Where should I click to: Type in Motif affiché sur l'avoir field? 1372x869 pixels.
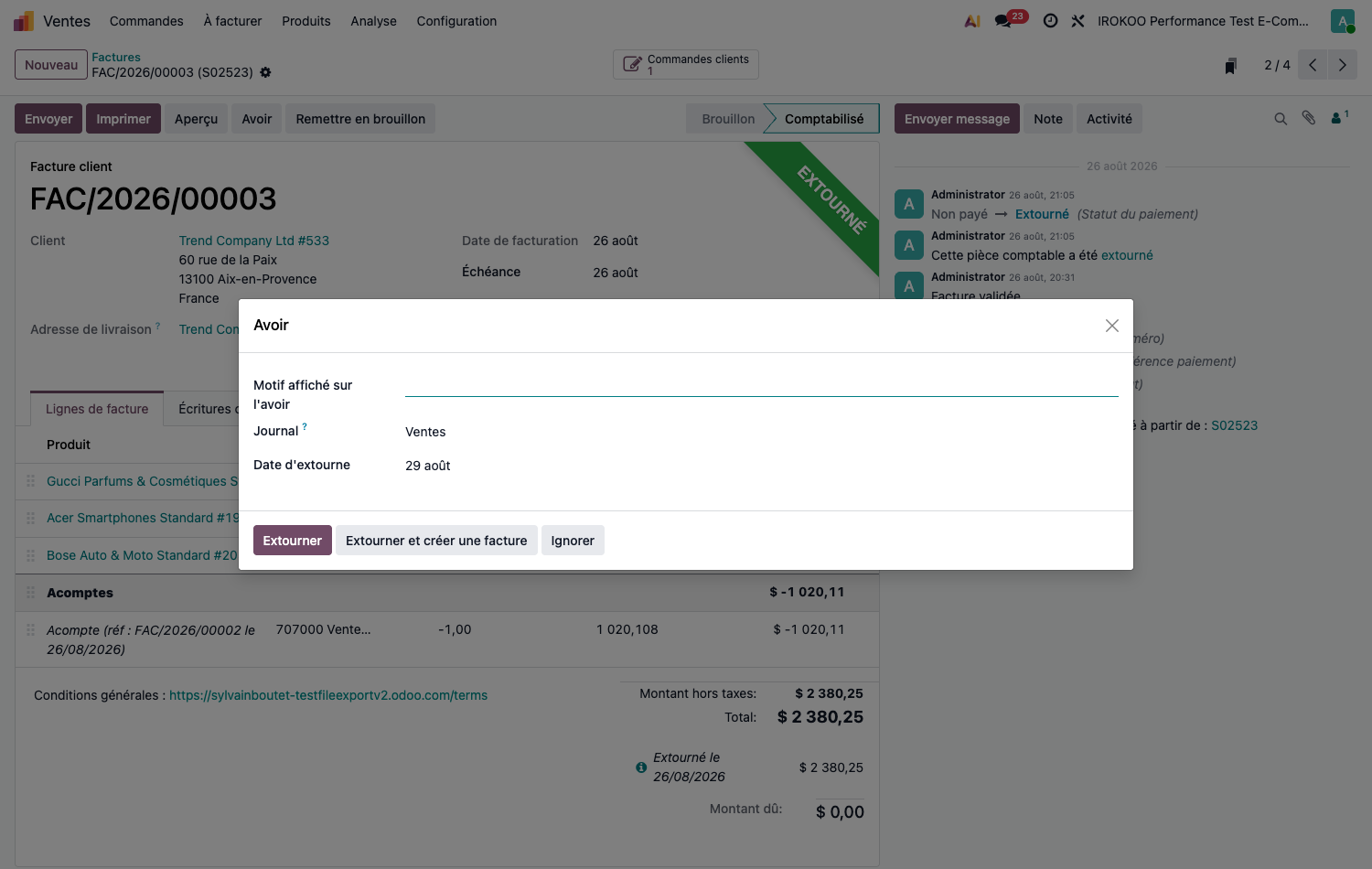761,385
